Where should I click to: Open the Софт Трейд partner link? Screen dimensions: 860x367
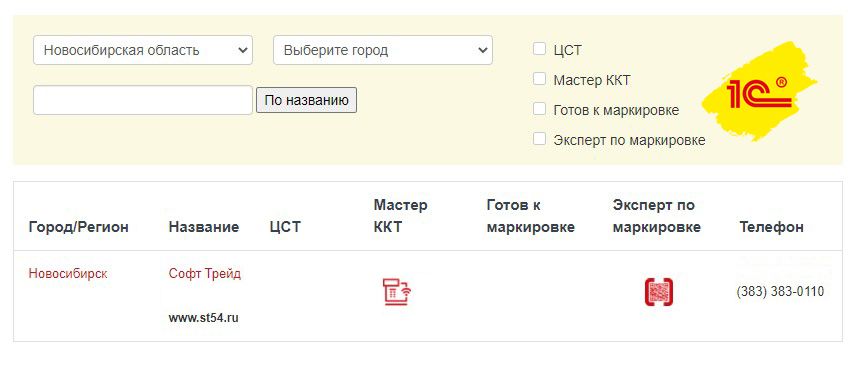(x=205, y=273)
